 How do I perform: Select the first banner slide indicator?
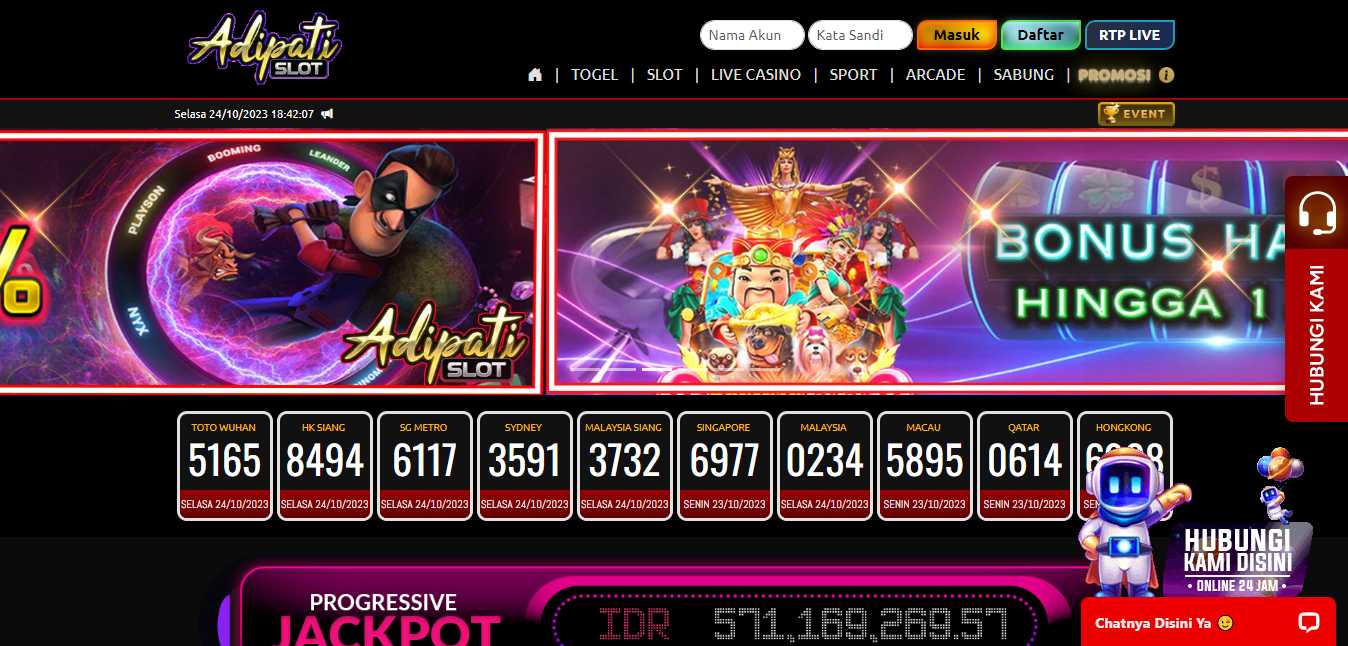tap(602, 368)
